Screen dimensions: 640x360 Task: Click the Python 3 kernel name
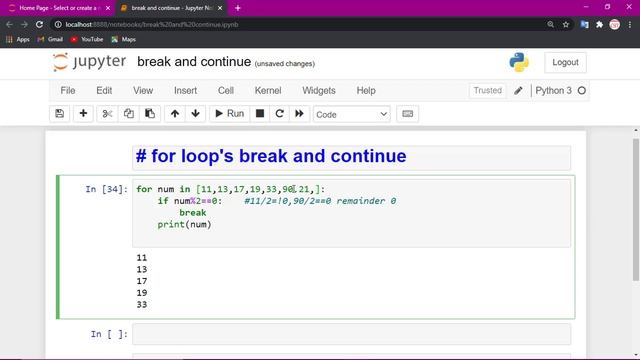point(553,91)
